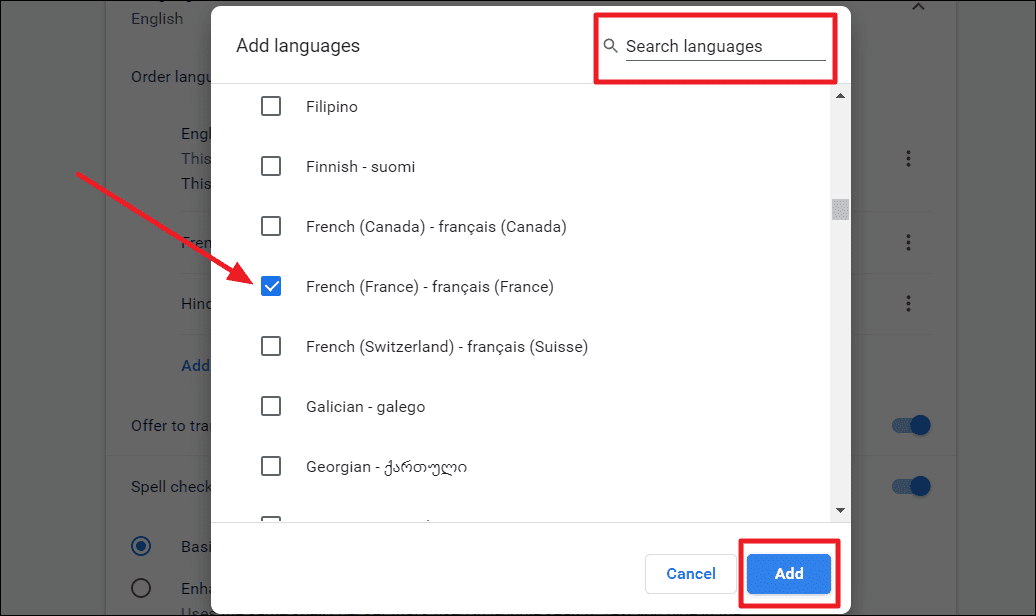This screenshot has width=1036, height=616.
Task: Click the Georgian language label
Action: tap(387, 467)
